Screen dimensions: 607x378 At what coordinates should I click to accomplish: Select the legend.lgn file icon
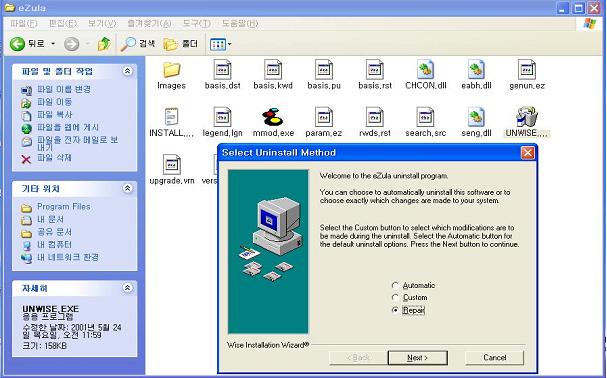222,117
